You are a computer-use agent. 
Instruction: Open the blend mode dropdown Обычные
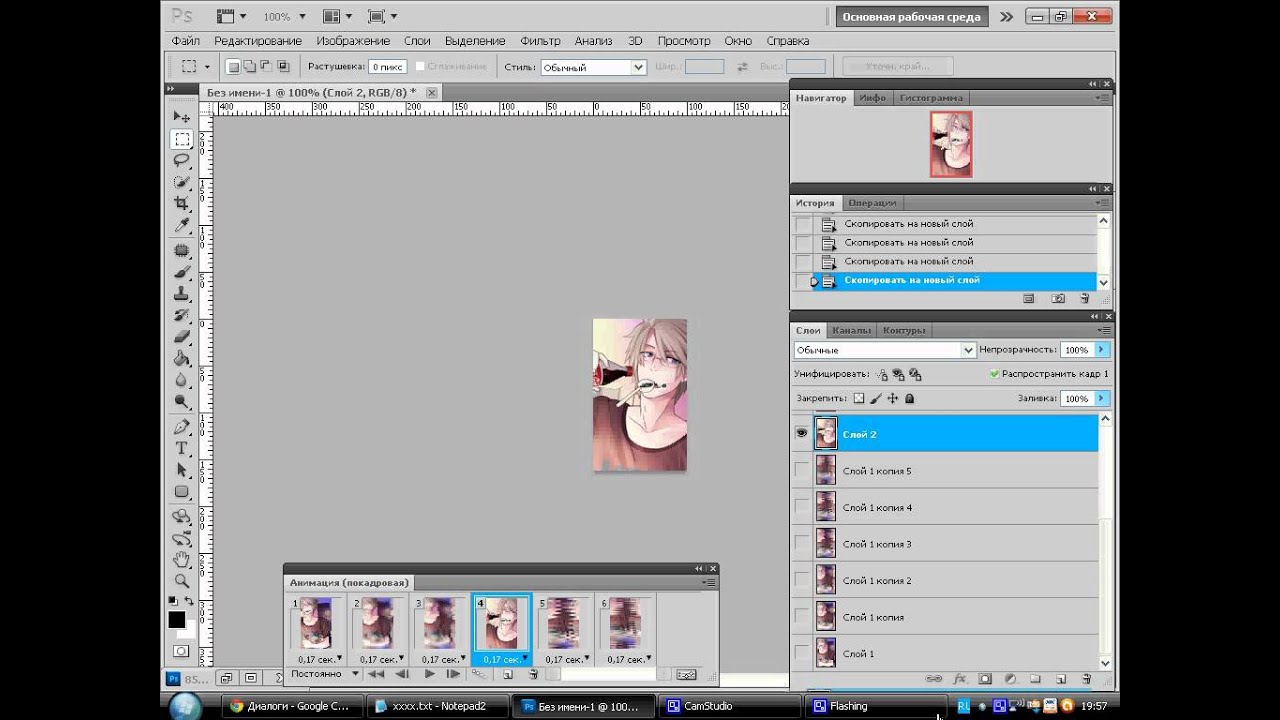[884, 350]
